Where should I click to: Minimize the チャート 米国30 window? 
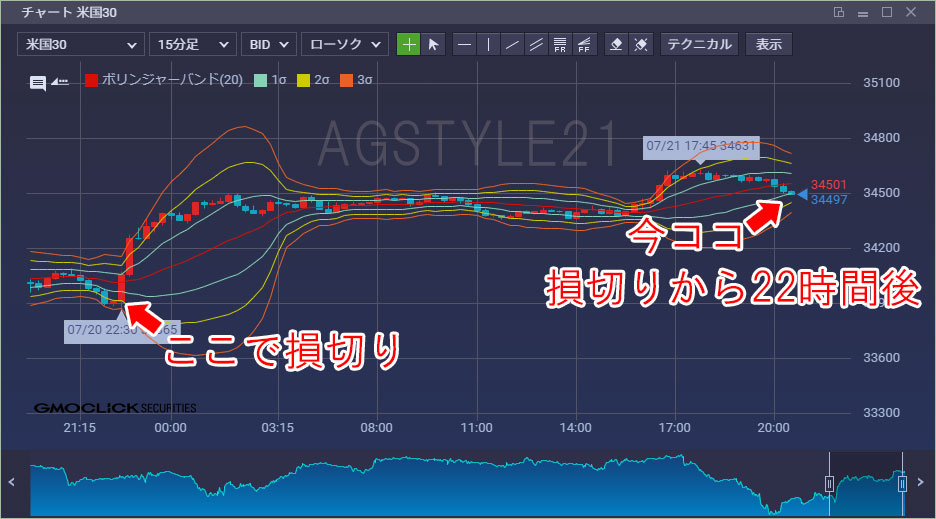point(863,13)
